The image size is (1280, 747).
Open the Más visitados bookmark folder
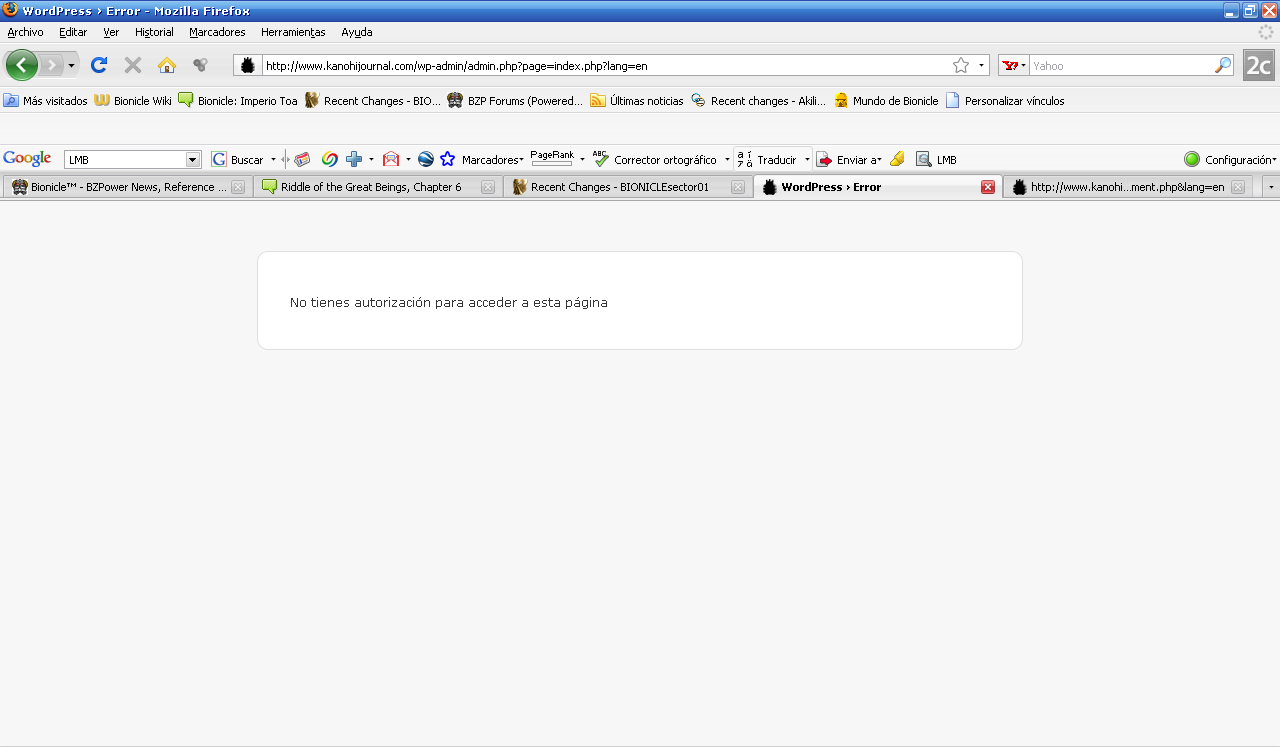click(46, 100)
